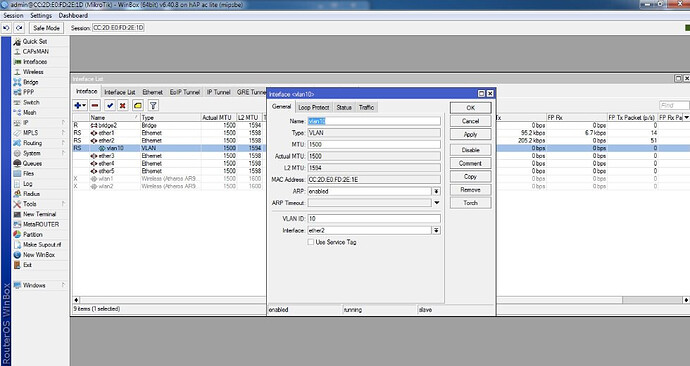The height and width of the screenshot is (366, 690).
Task: Click the red X disable button
Action: 123,106
